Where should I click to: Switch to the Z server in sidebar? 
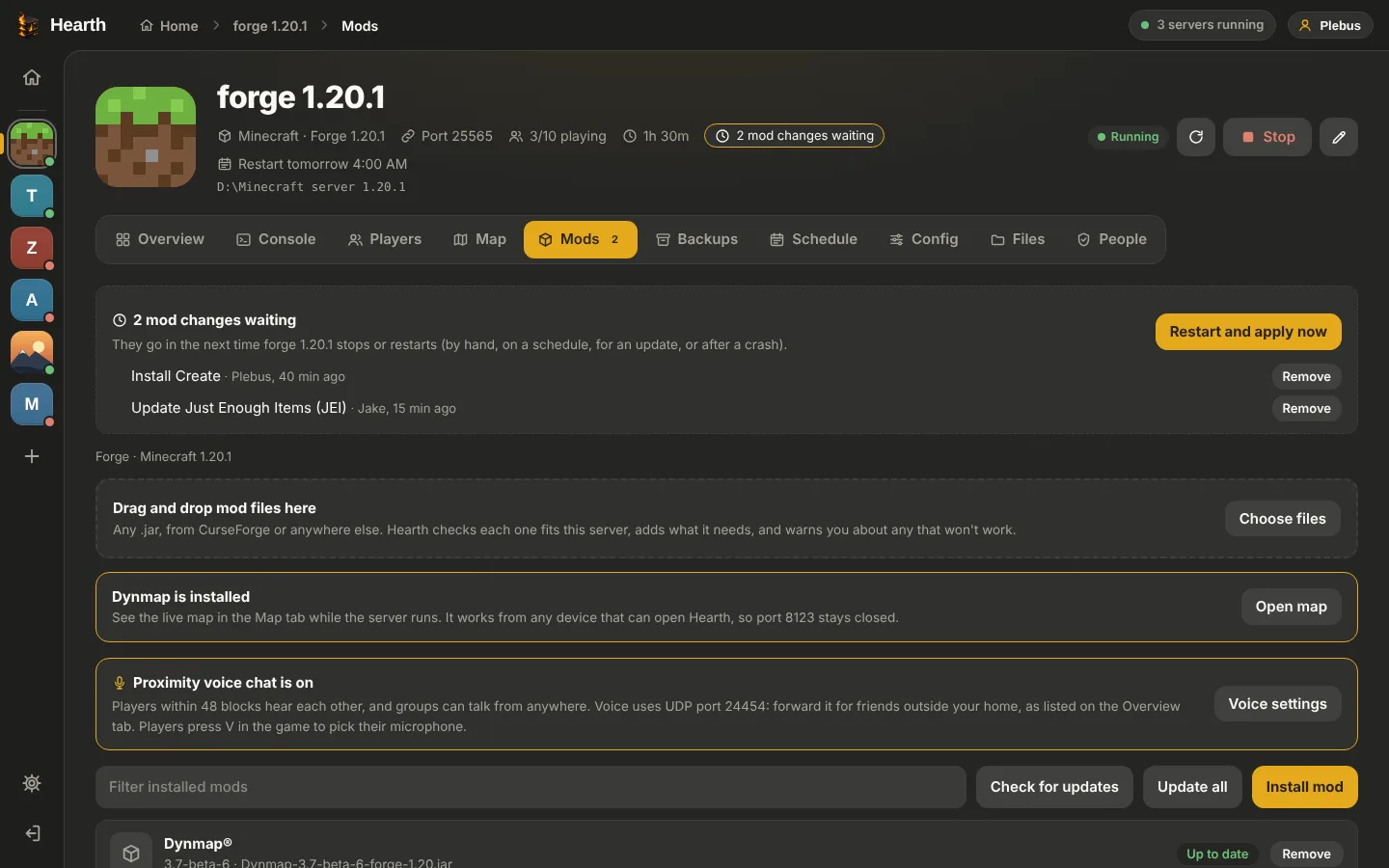coord(32,248)
